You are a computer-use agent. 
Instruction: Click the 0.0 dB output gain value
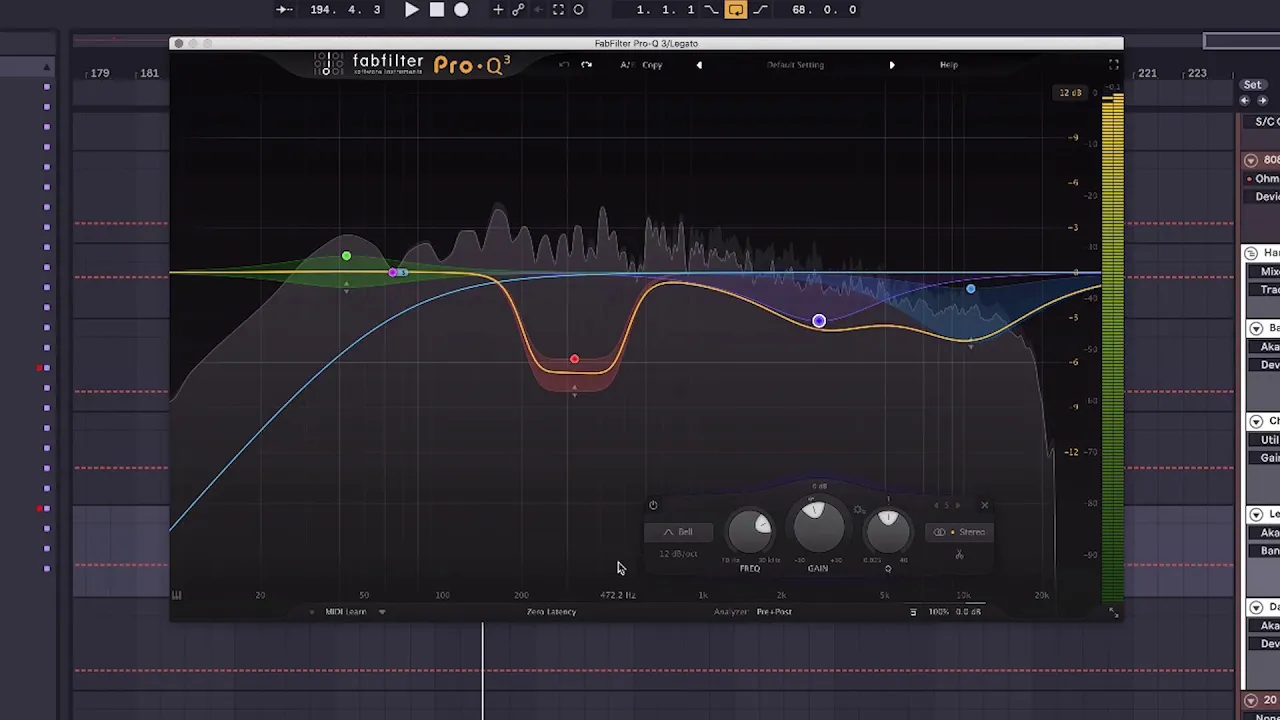tap(968, 612)
